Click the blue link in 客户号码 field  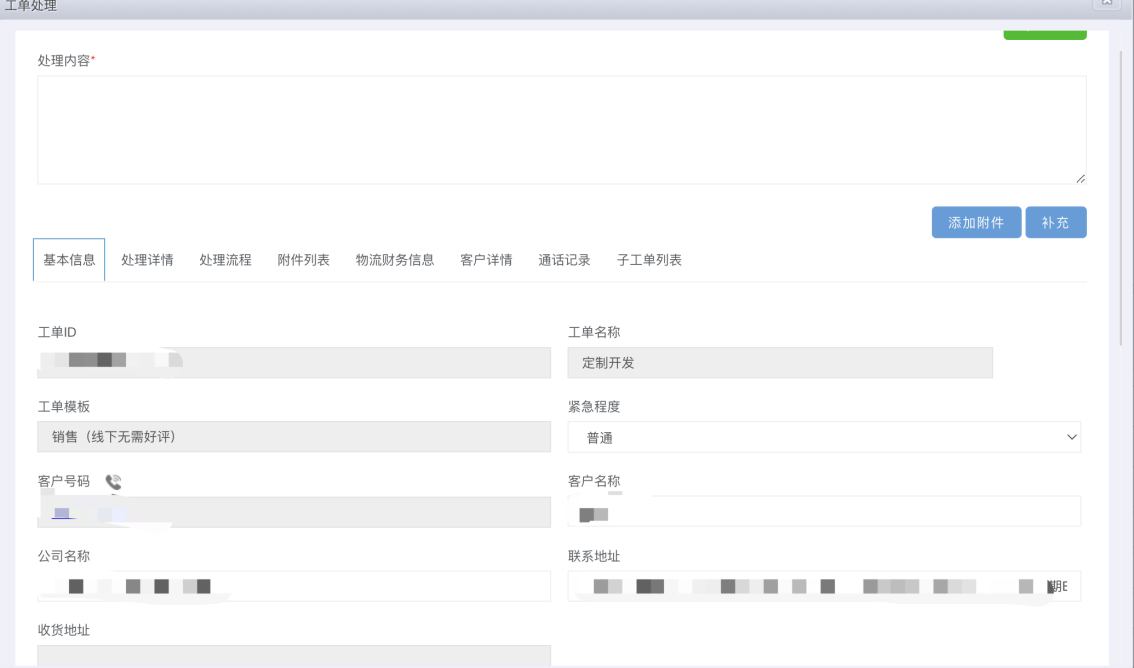[62, 513]
